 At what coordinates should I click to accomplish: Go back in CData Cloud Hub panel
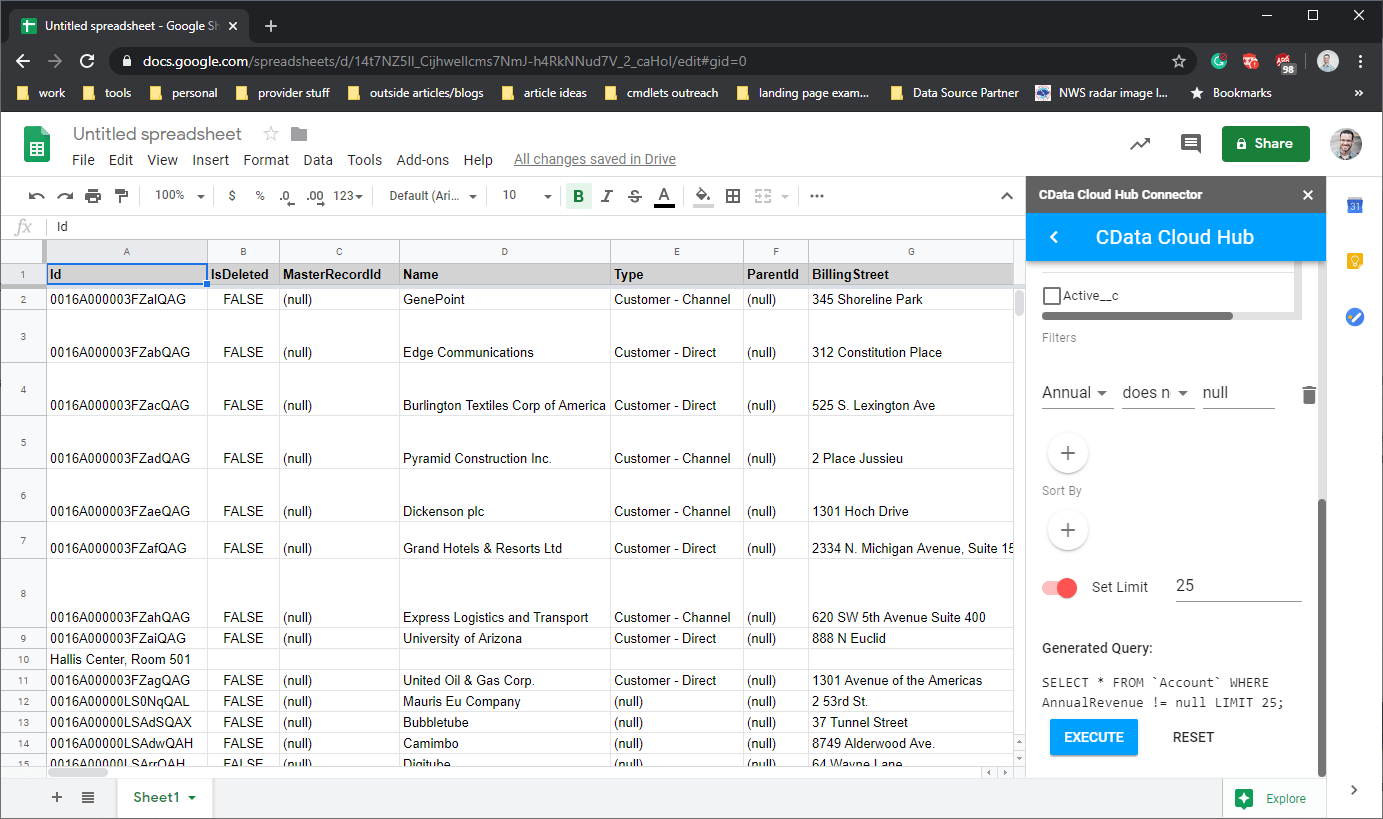[x=1054, y=237]
